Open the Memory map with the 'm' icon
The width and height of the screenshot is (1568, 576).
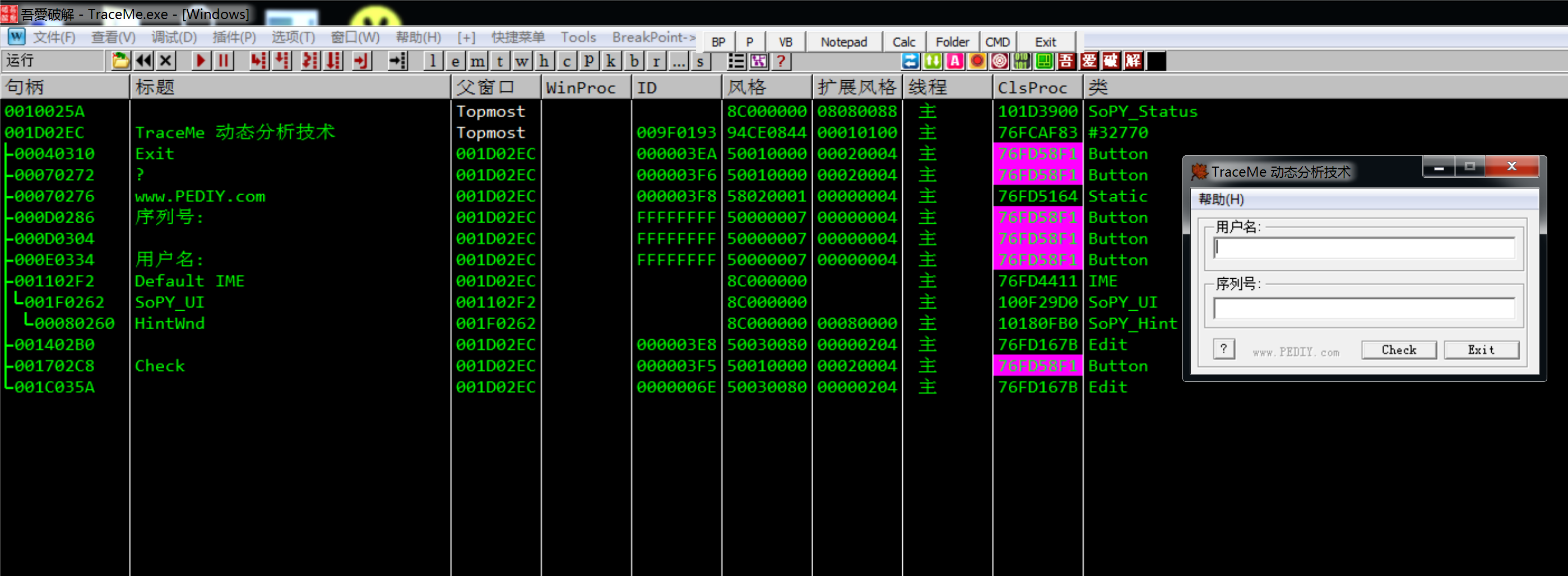coord(477,61)
